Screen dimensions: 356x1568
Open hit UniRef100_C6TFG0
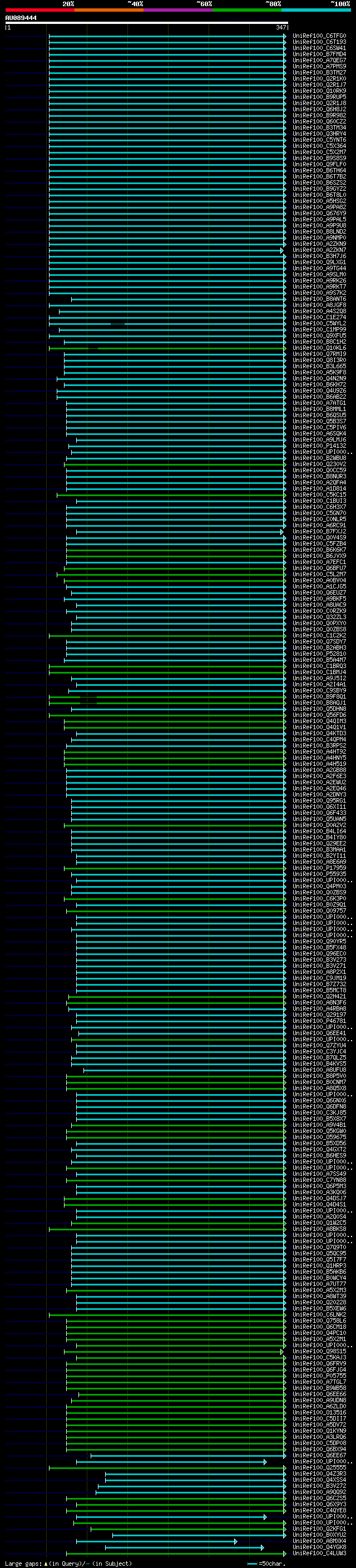point(319,36)
